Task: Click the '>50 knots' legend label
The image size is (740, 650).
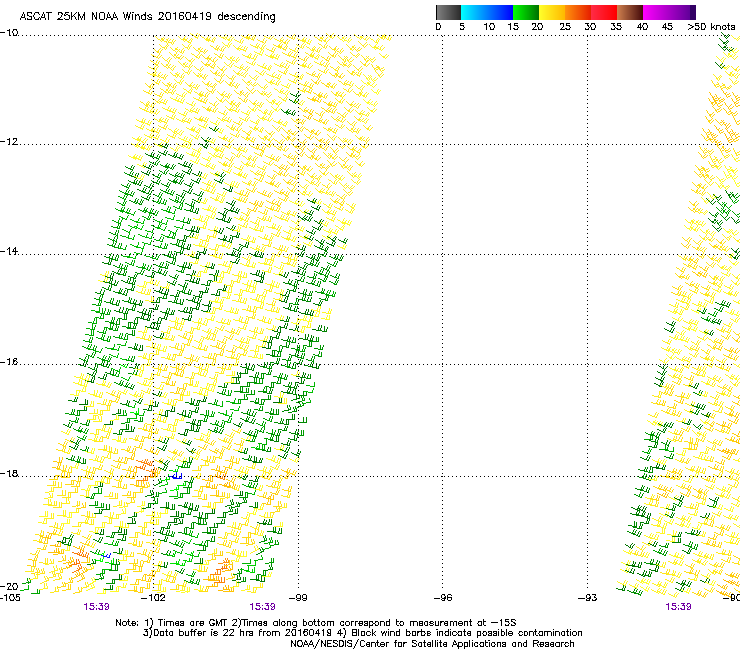Action: click(711, 27)
